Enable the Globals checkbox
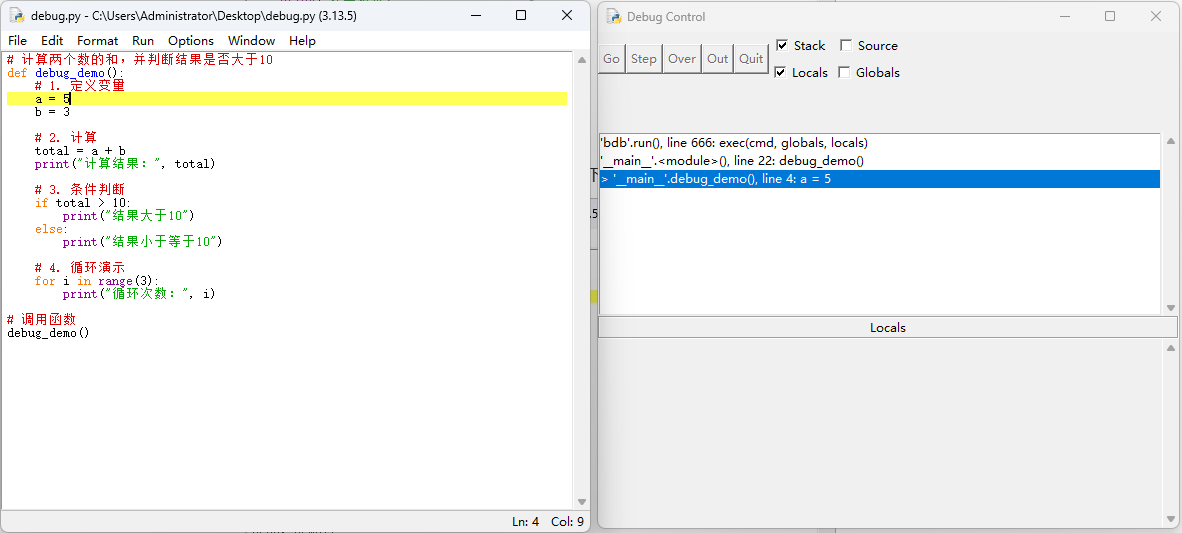 [844, 73]
